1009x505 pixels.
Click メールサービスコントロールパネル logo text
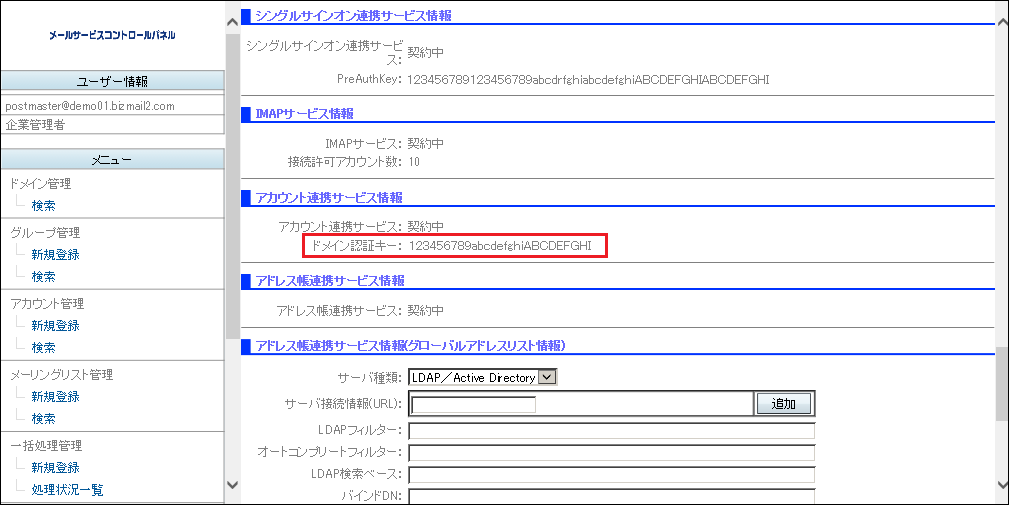pos(112,35)
